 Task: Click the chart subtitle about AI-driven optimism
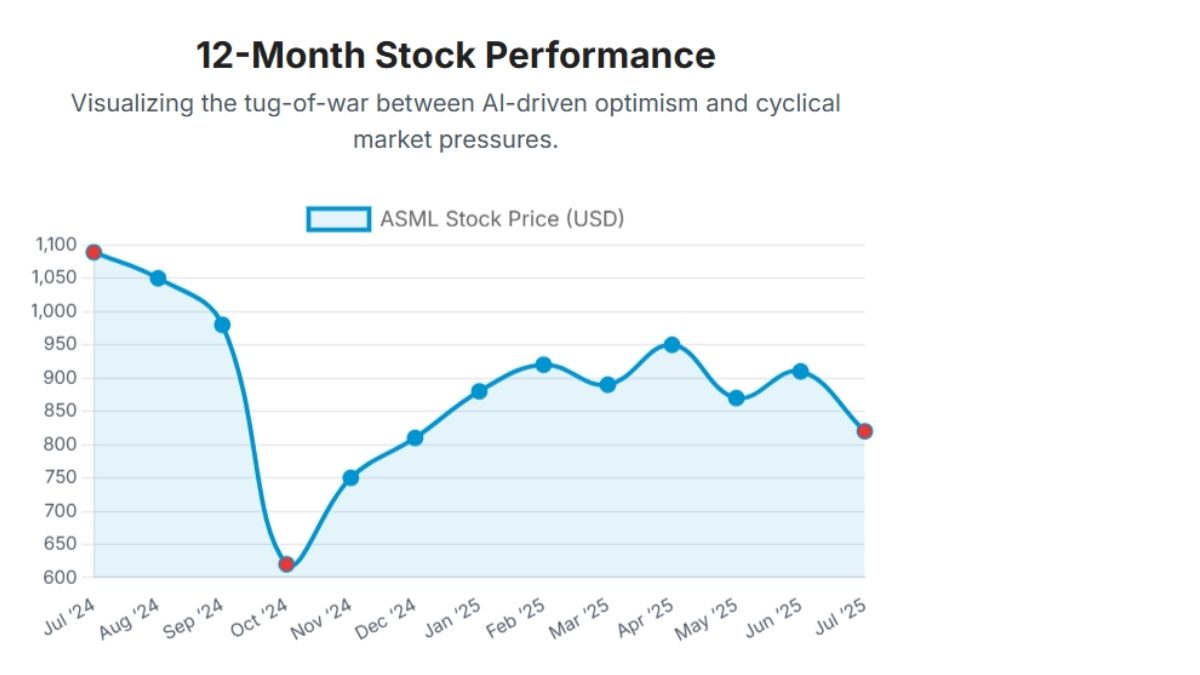click(x=455, y=120)
